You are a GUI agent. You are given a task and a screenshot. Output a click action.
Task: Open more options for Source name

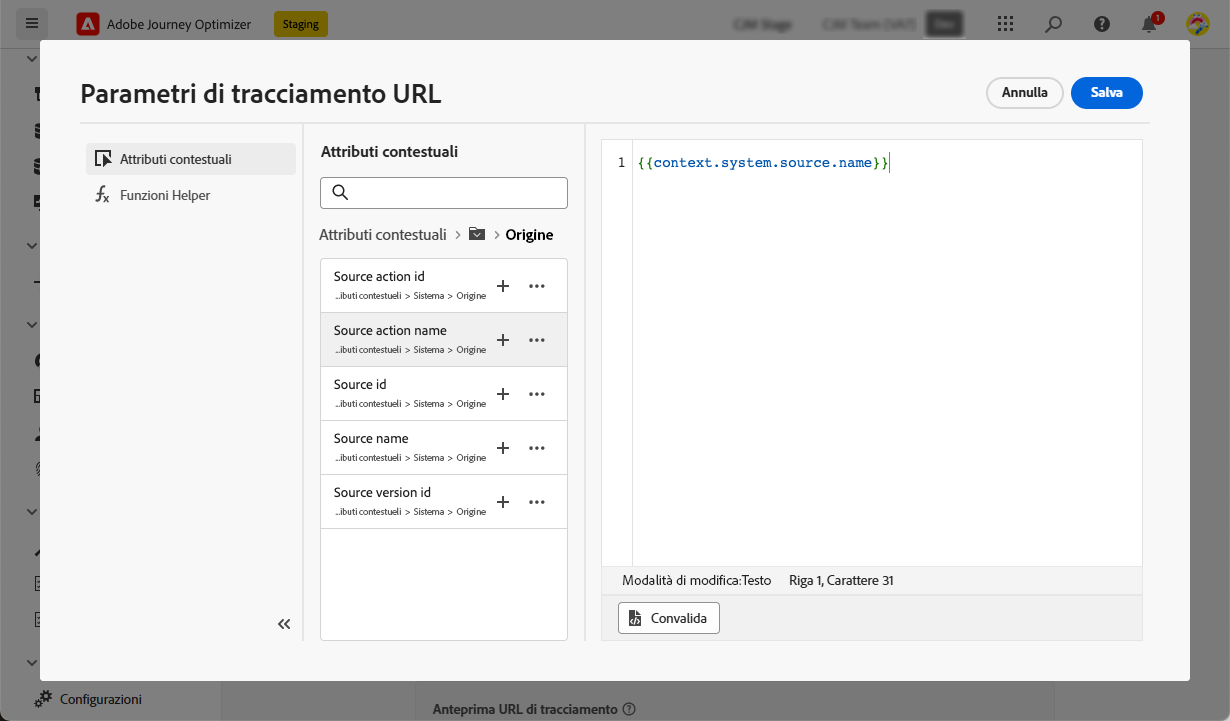537,448
